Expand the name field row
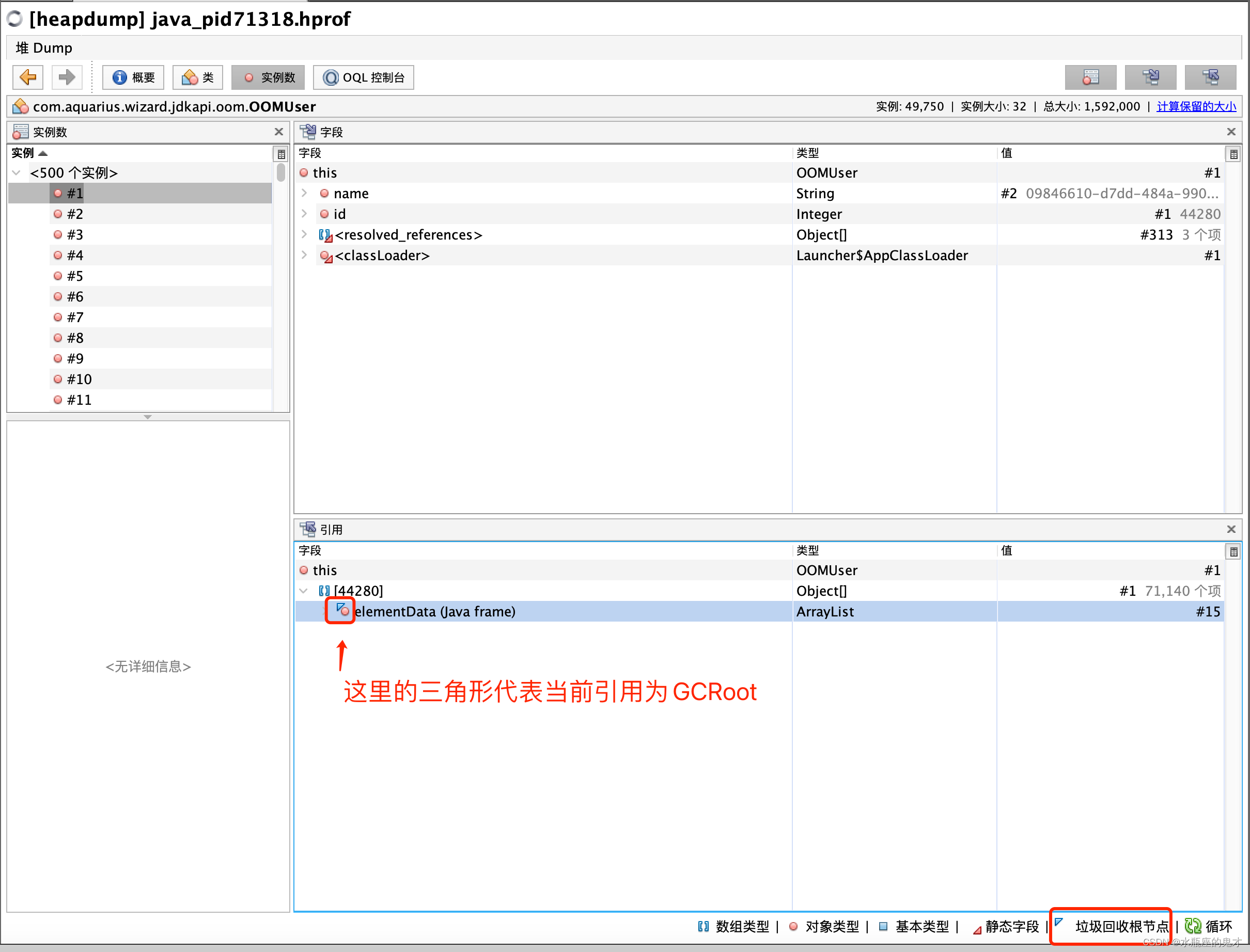 point(304,193)
